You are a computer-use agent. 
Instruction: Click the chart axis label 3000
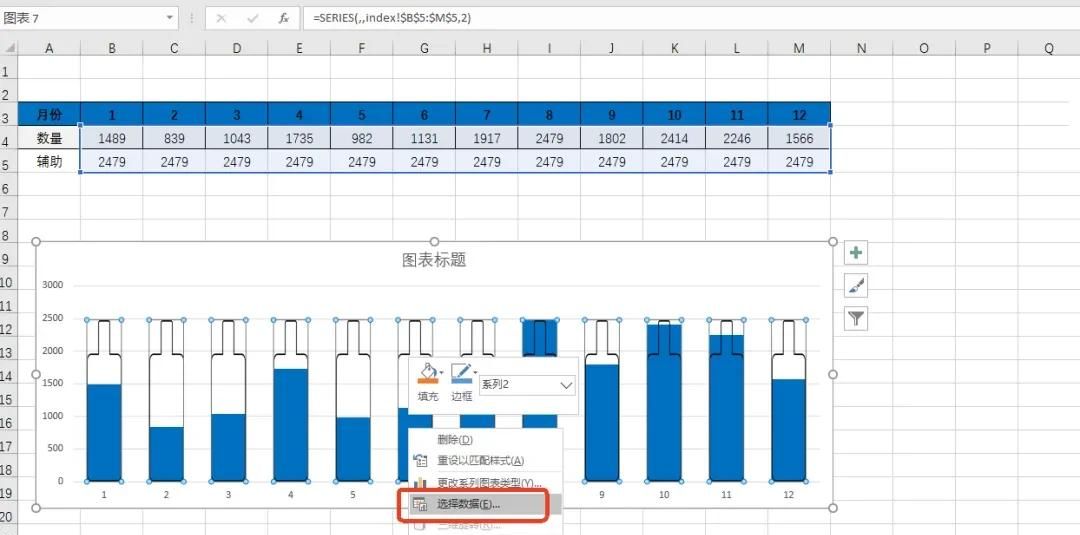coord(52,285)
